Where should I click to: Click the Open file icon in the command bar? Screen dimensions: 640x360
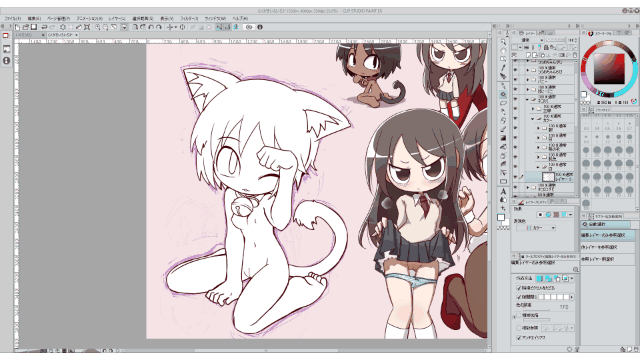pyautogui.click(x=25, y=27)
